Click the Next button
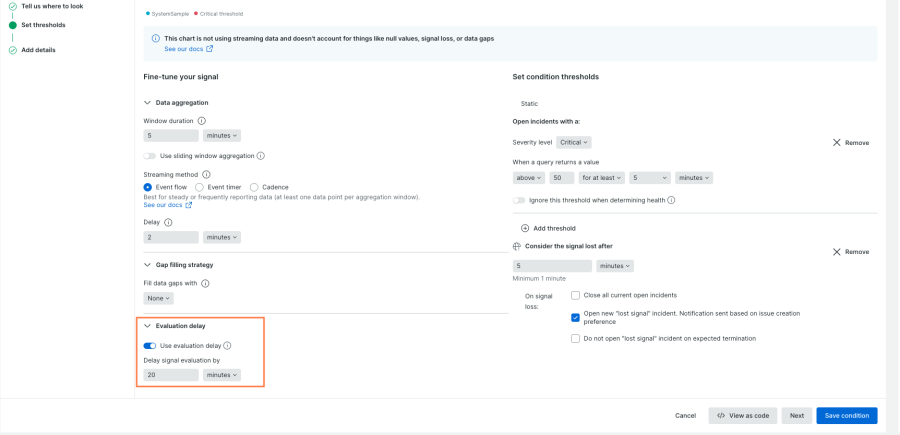900x435 pixels. 797,415
